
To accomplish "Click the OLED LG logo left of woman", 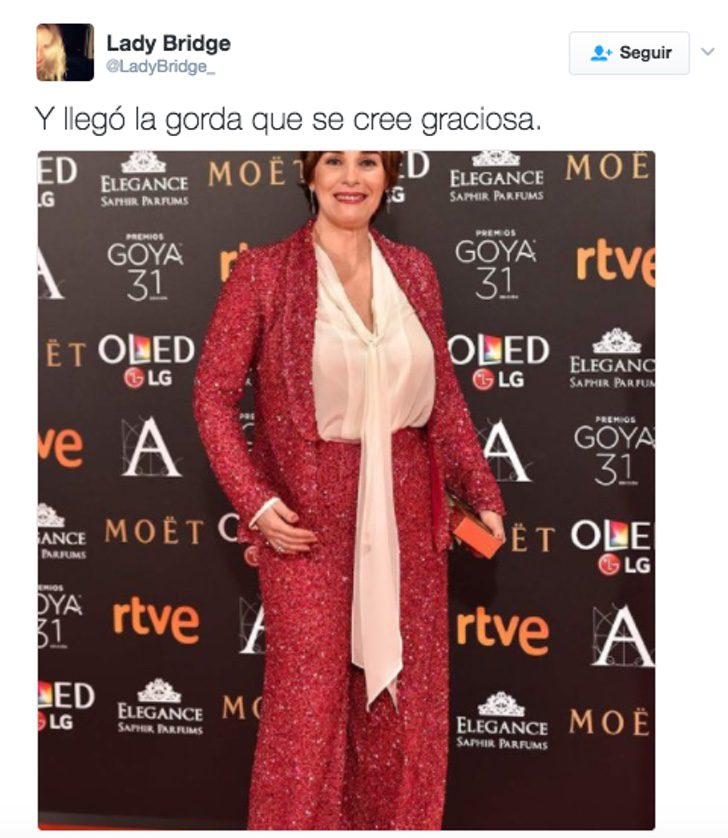I will [x=146, y=361].
